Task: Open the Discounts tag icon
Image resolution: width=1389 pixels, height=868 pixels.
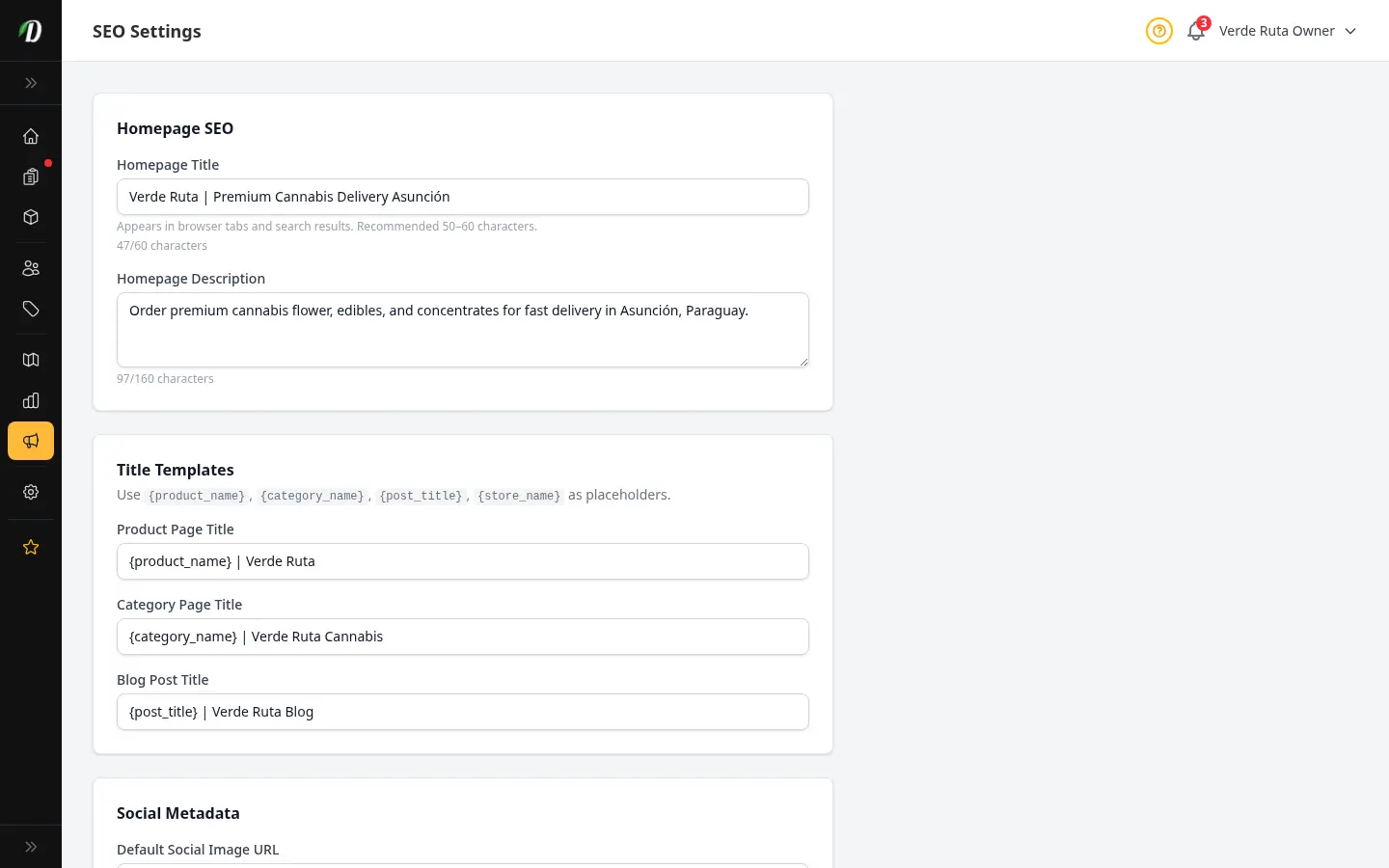Action: [x=31, y=309]
